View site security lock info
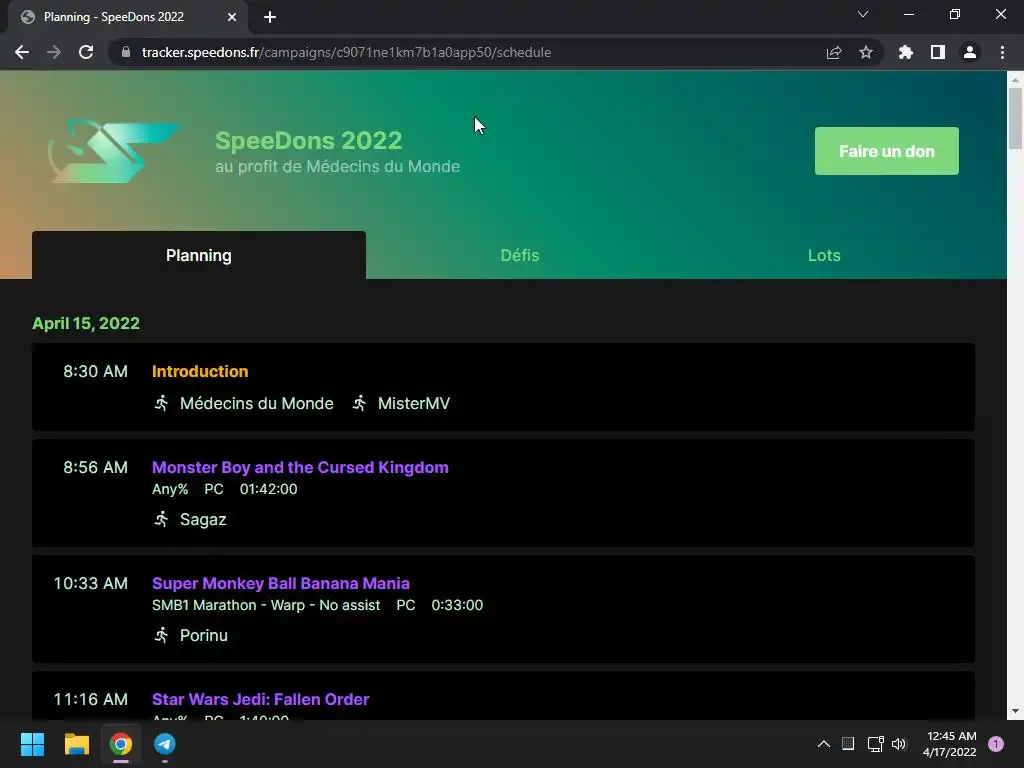The width and height of the screenshot is (1024, 768). coord(126,52)
